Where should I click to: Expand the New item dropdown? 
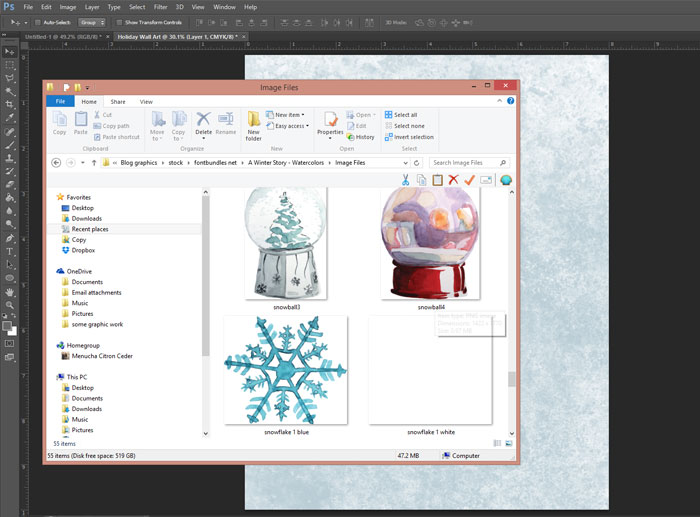pos(303,115)
